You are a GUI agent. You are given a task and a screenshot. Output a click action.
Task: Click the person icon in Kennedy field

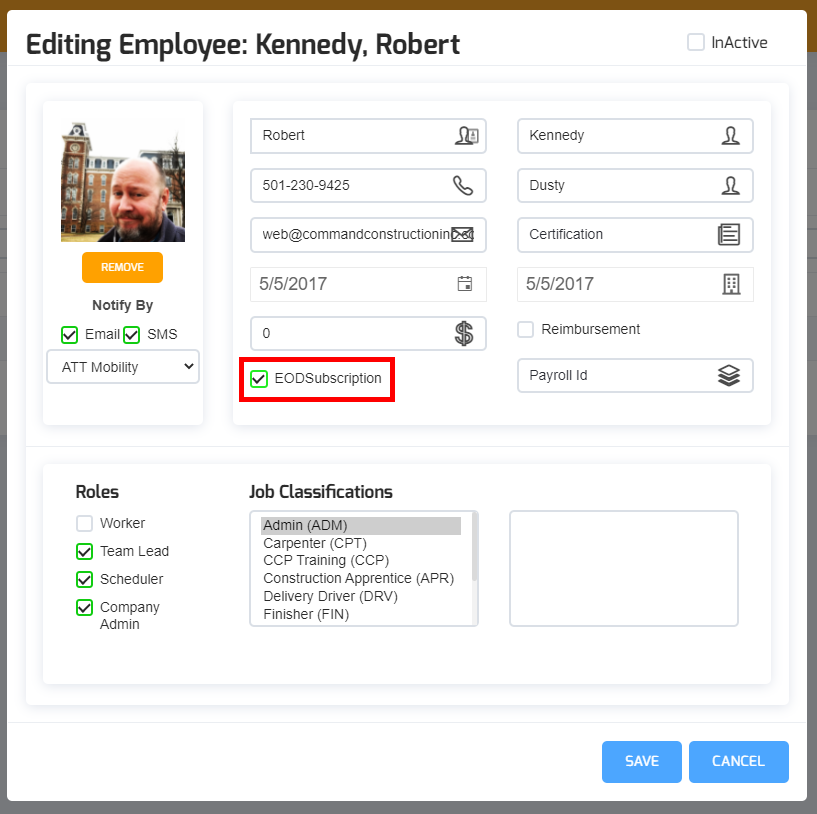click(730, 136)
